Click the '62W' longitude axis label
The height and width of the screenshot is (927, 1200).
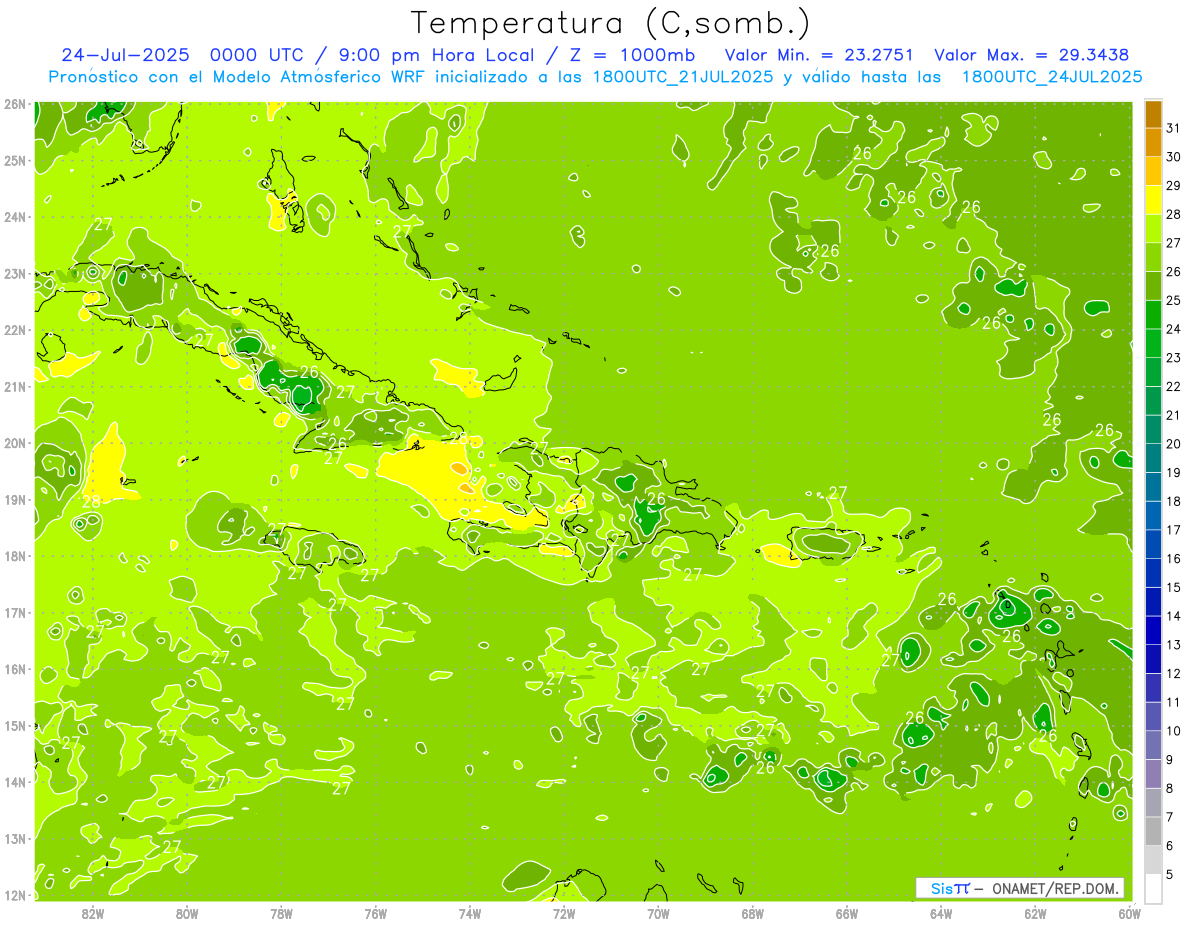(1035, 913)
